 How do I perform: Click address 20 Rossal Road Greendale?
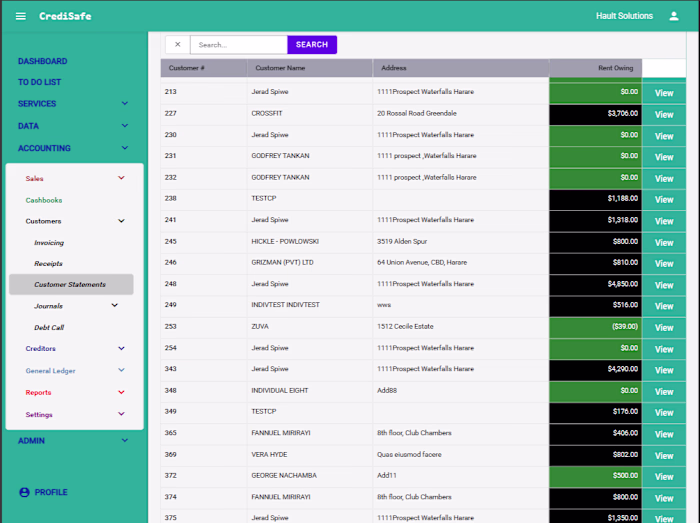coord(417,113)
